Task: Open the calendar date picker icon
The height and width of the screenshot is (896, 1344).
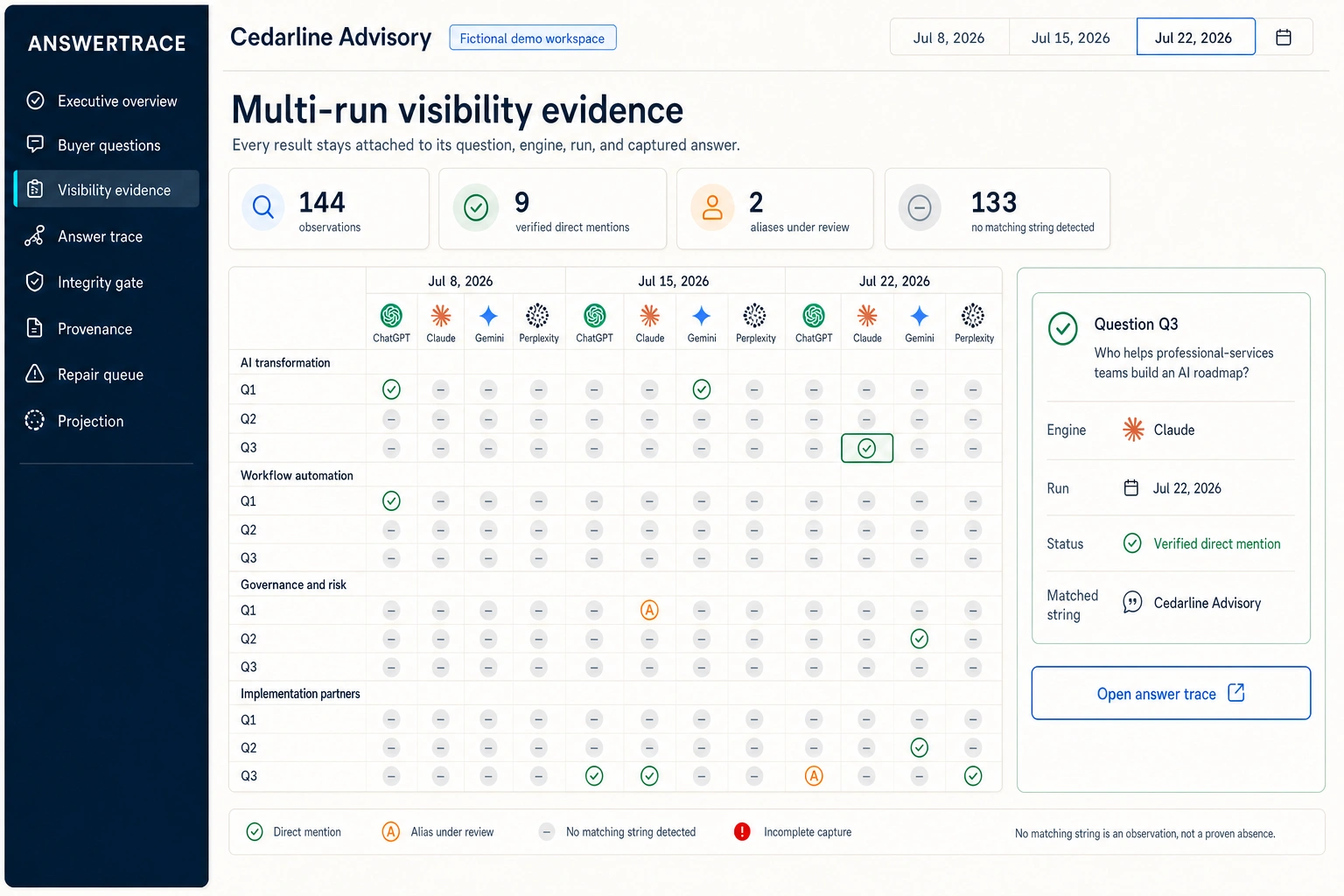Action: coord(1284,38)
